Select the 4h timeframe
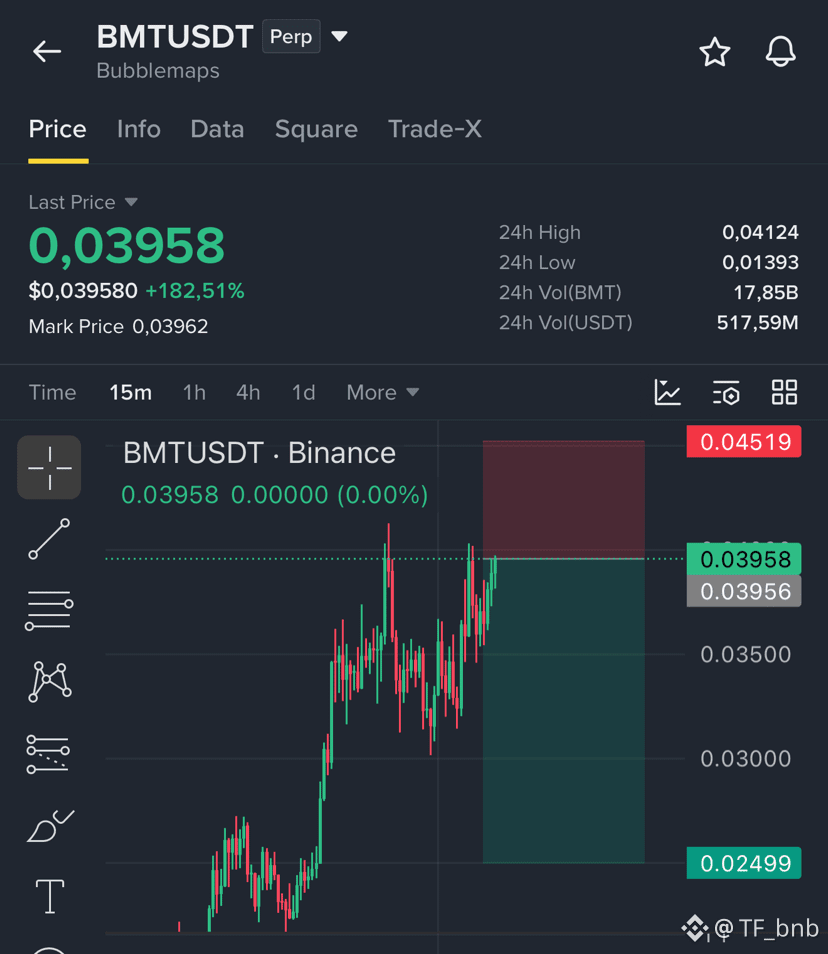Image resolution: width=828 pixels, height=954 pixels. point(248,392)
